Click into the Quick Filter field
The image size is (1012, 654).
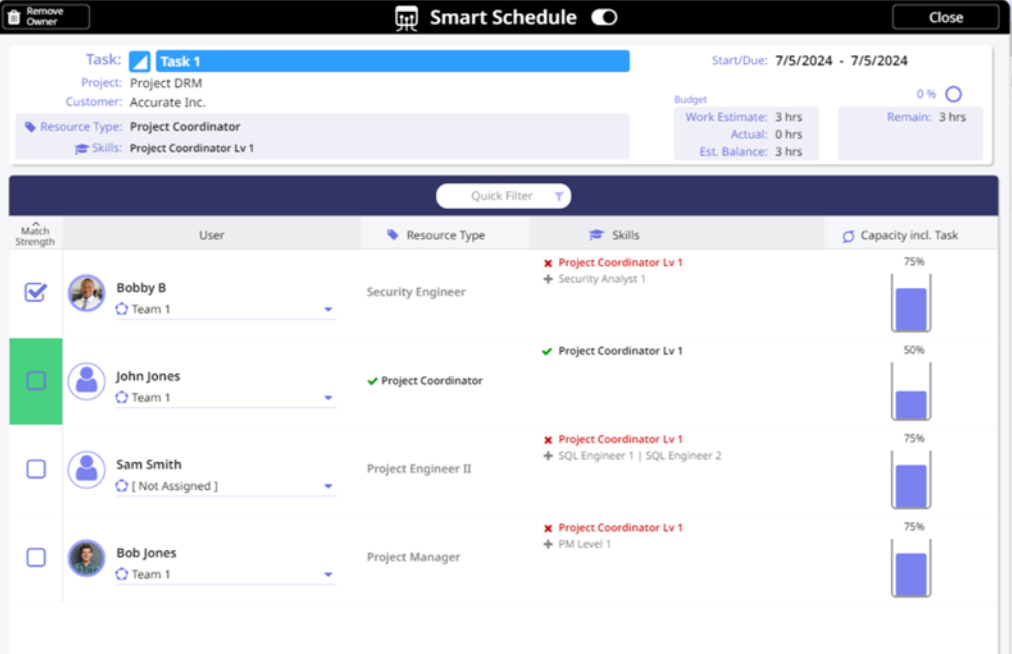pyautogui.click(x=500, y=197)
